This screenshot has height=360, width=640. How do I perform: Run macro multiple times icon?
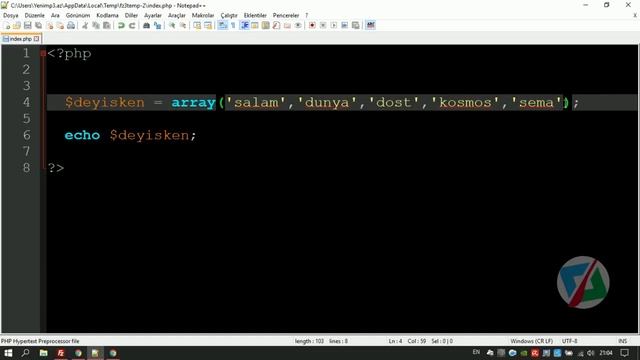coord(344,25)
